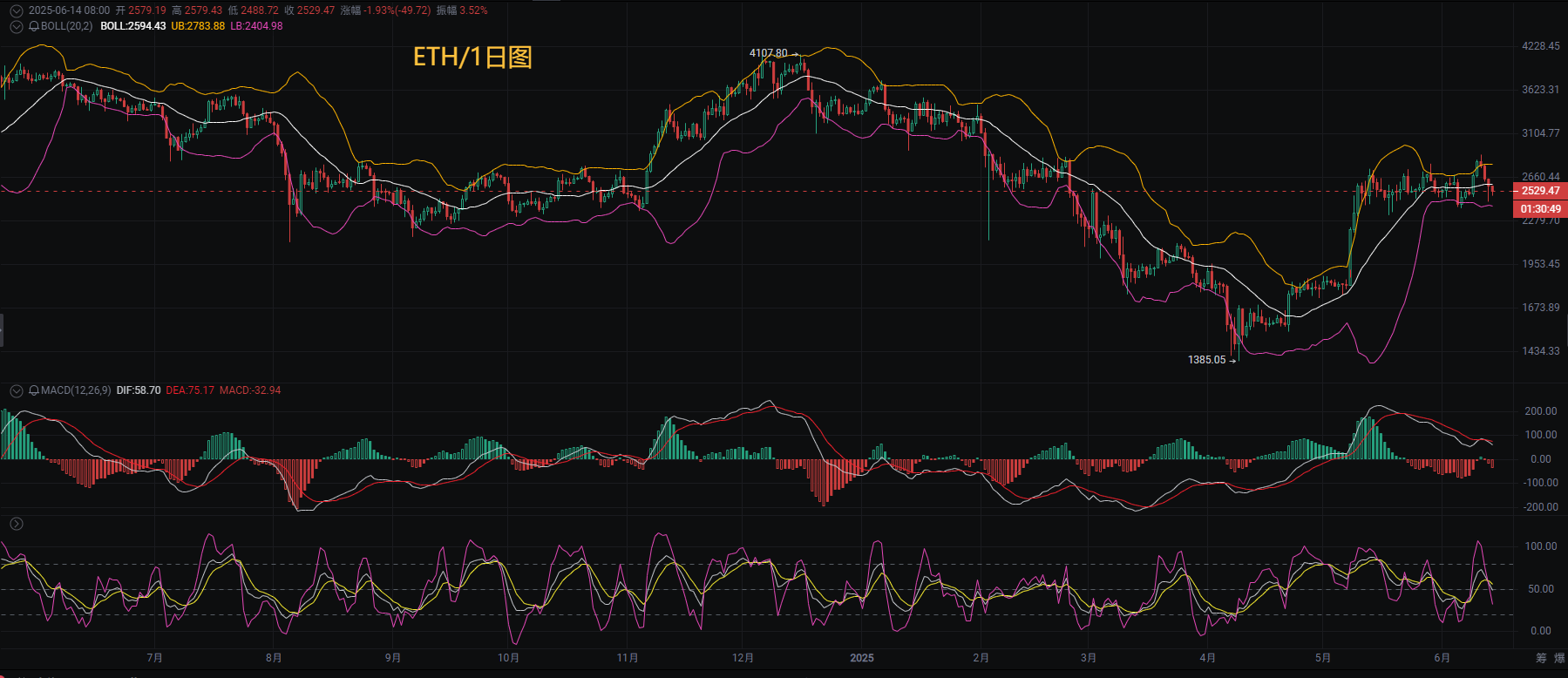Screen dimensions: 1568x678
Task: Select the current price tag 2529.47
Action: (1541, 191)
